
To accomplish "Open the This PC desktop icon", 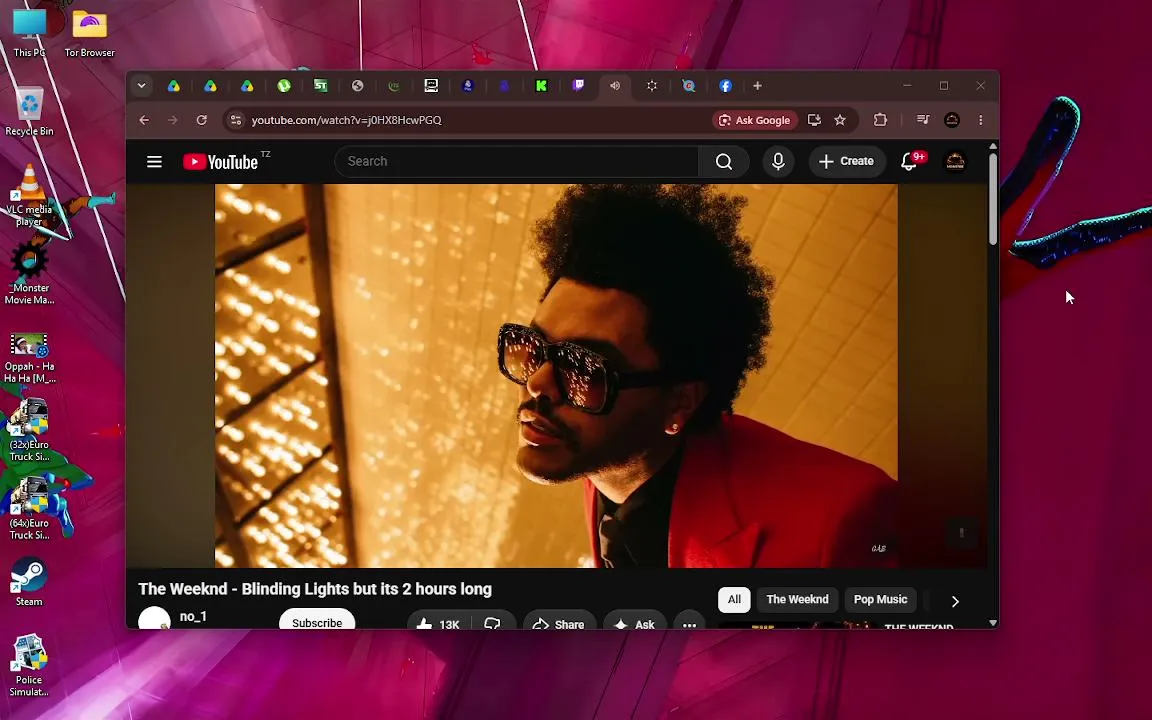I will coord(29,32).
